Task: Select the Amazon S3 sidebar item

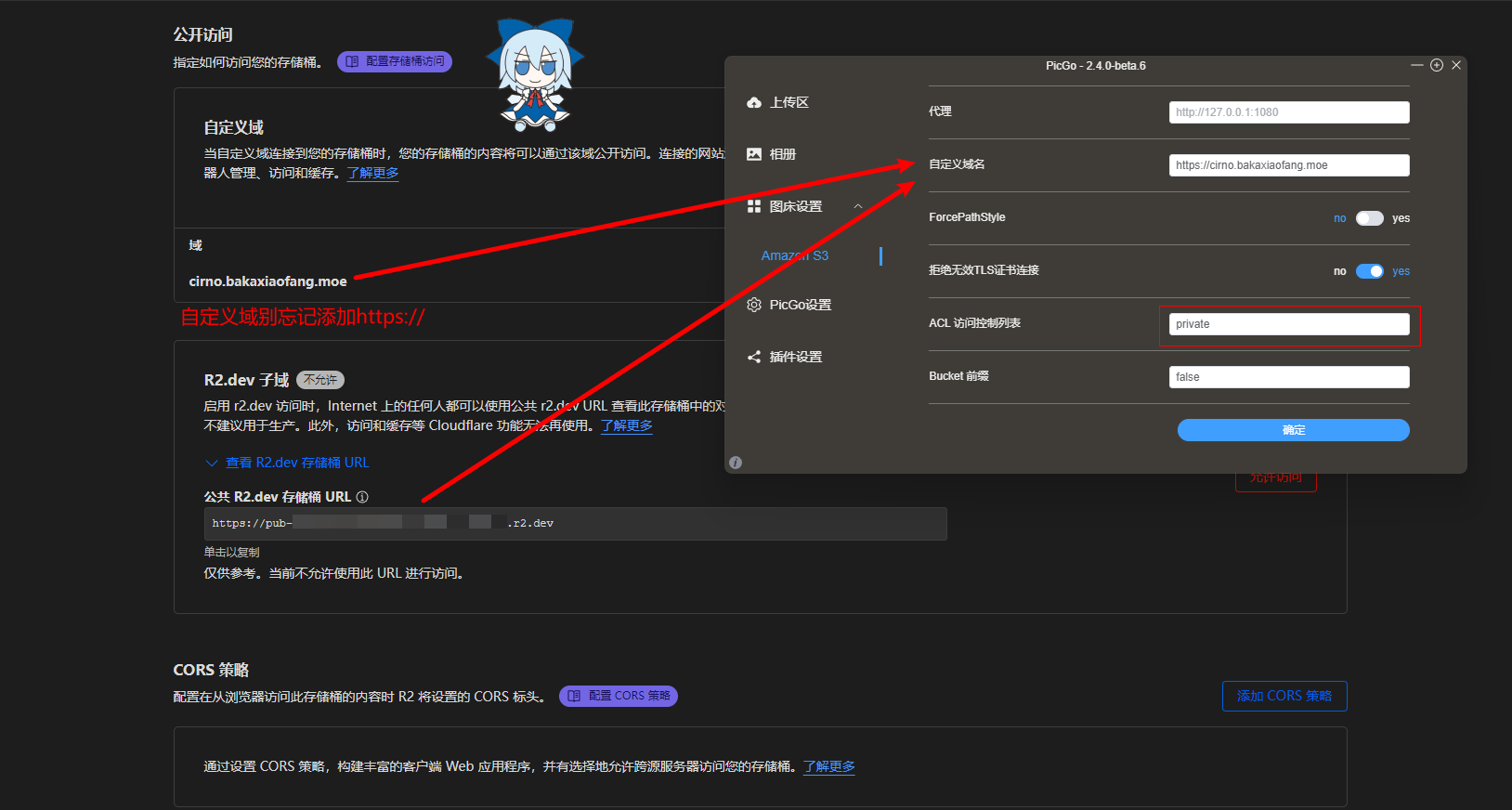Action: pos(795,255)
